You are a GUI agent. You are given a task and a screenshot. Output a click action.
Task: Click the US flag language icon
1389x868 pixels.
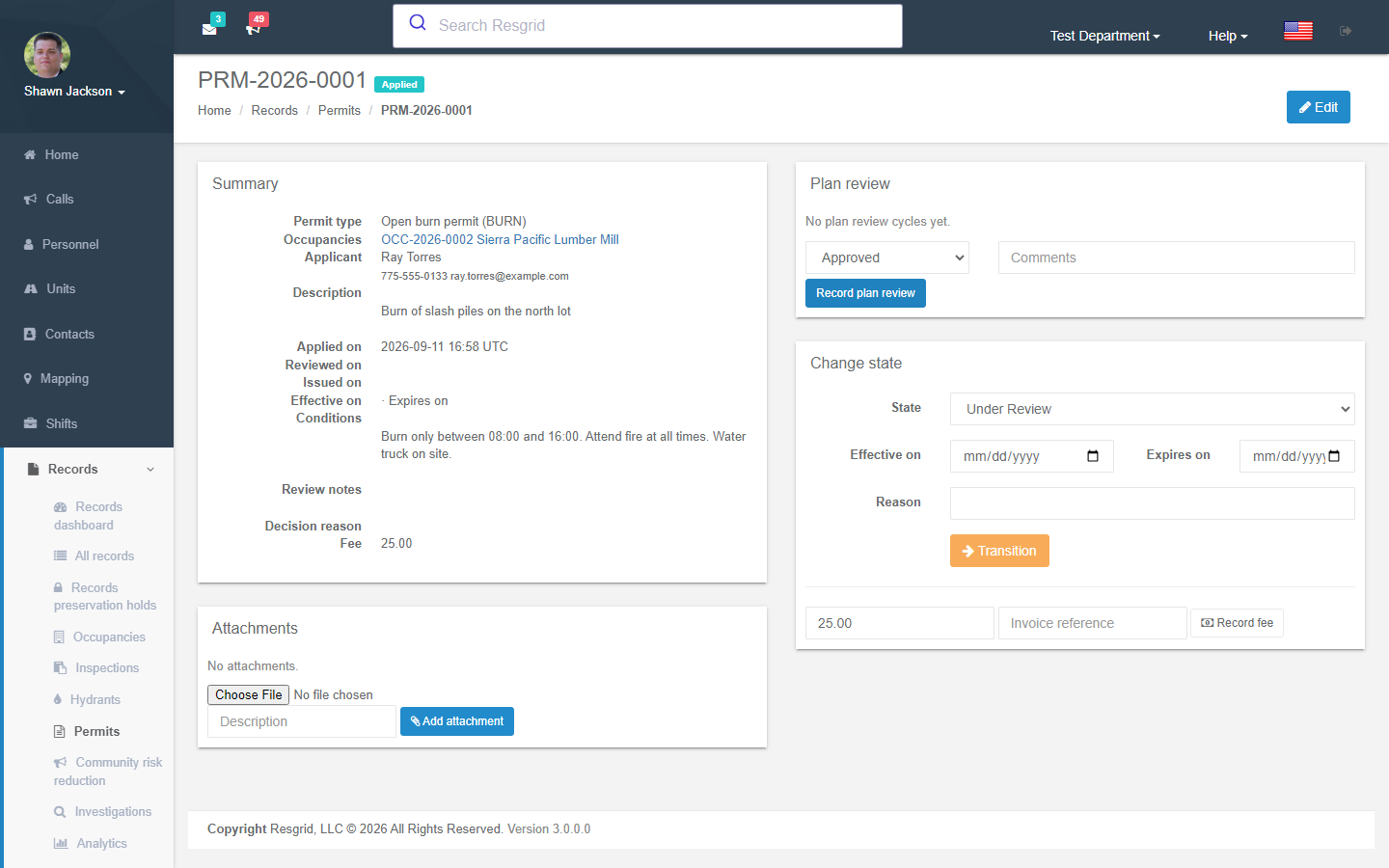(1298, 31)
